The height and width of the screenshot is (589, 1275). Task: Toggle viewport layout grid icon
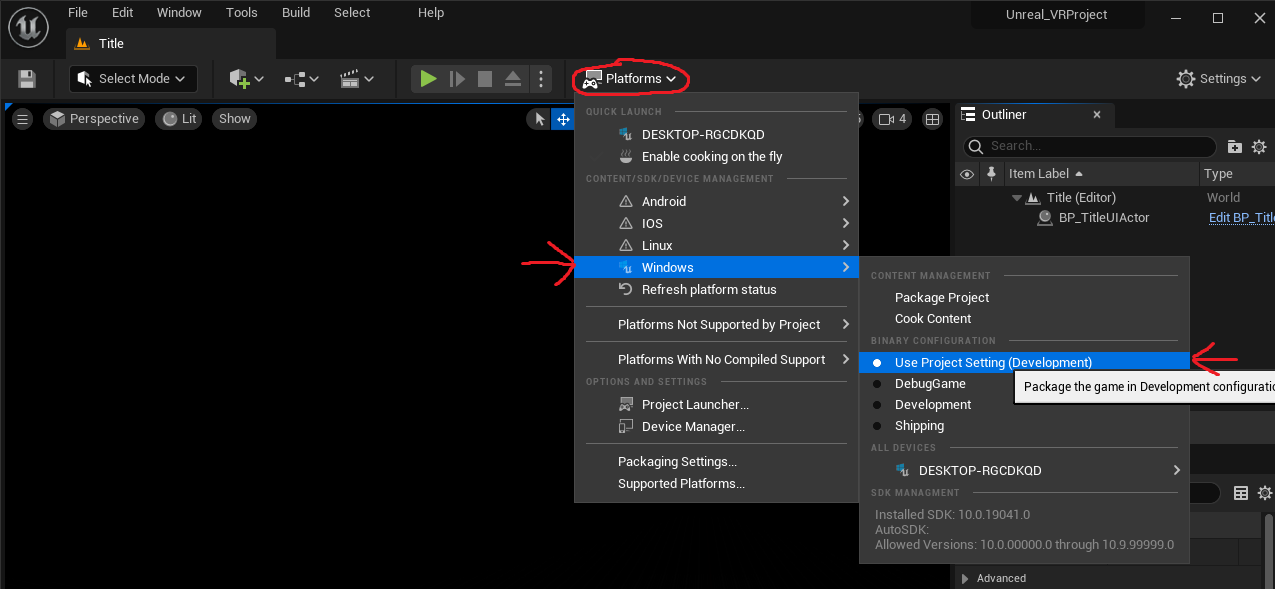coord(932,119)
